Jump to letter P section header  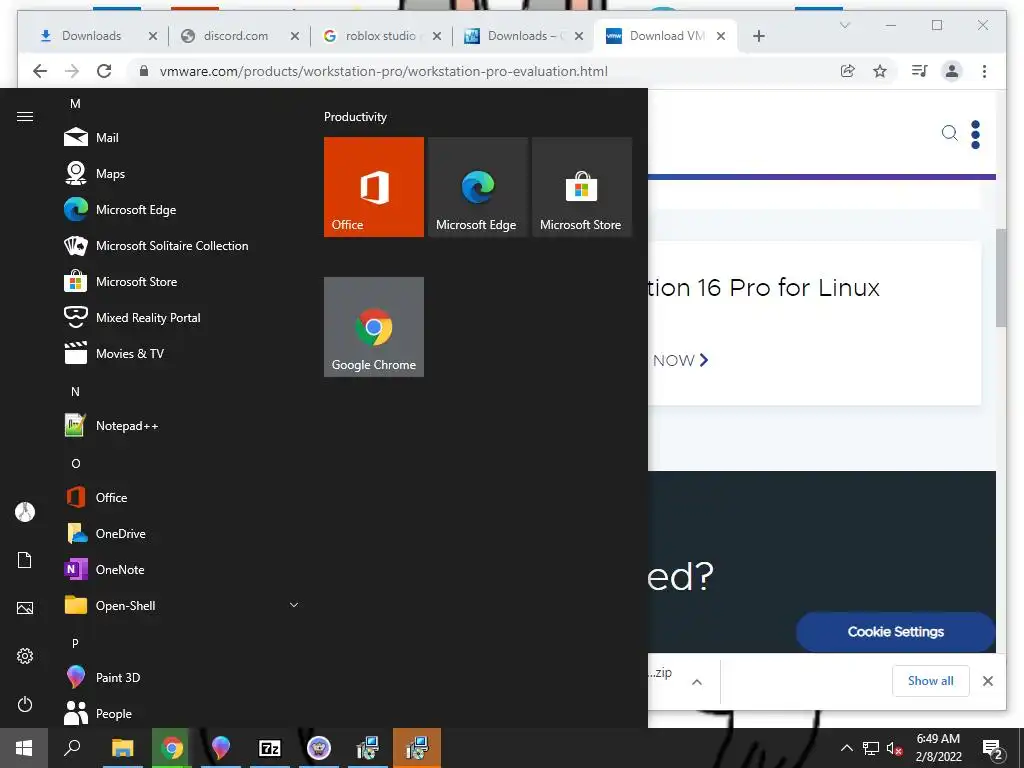click(x=75, y=643)
